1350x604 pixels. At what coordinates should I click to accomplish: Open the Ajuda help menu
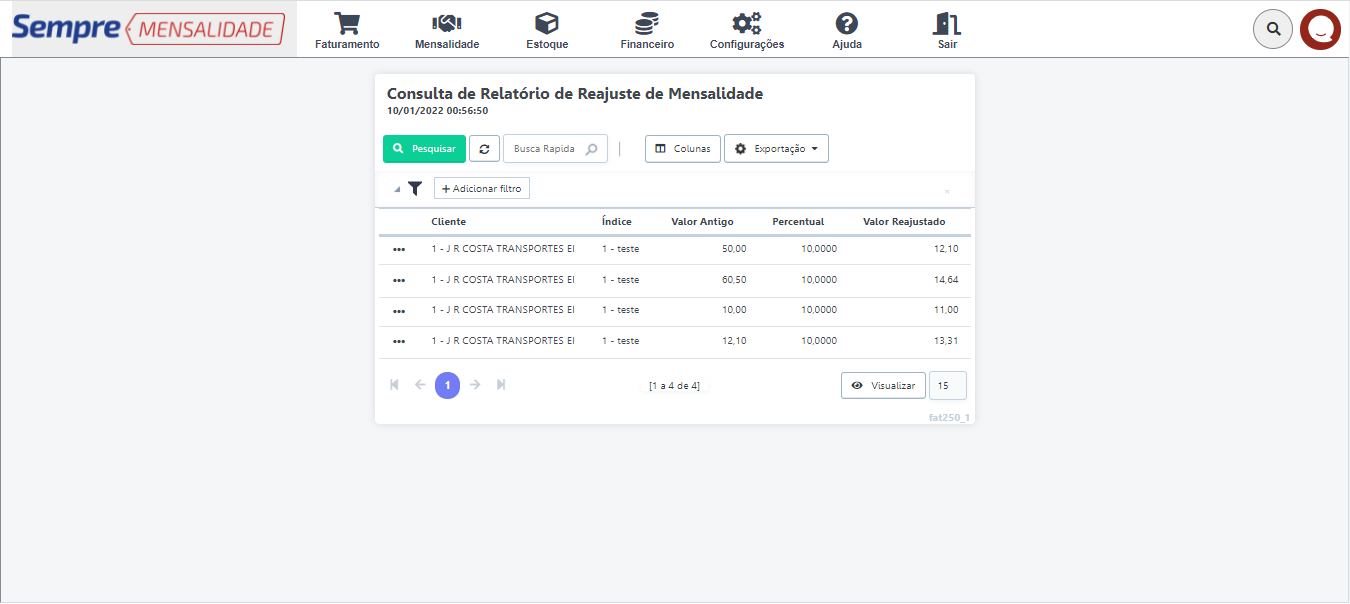click(846, 31)
